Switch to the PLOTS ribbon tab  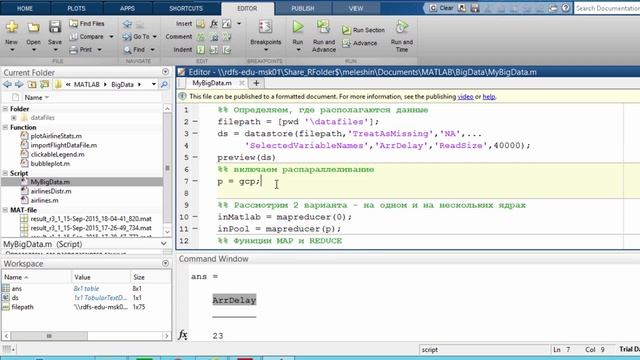tap(76, 8)
